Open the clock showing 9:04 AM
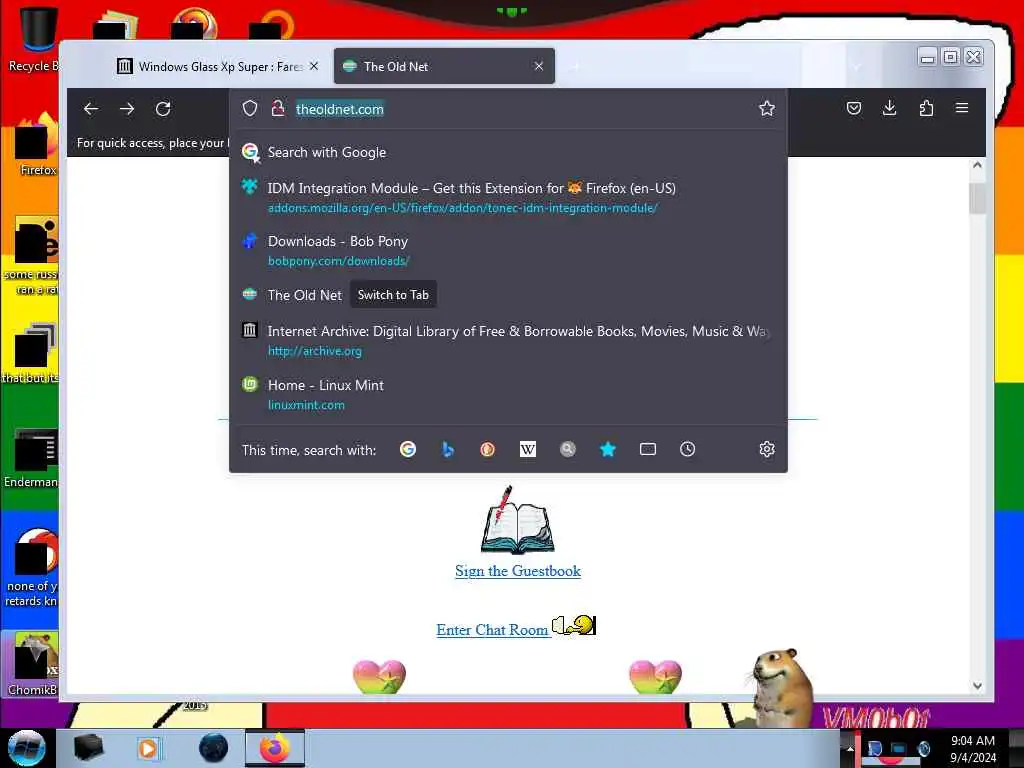The width and height of the screenshot is (1024, 768). 973,749
